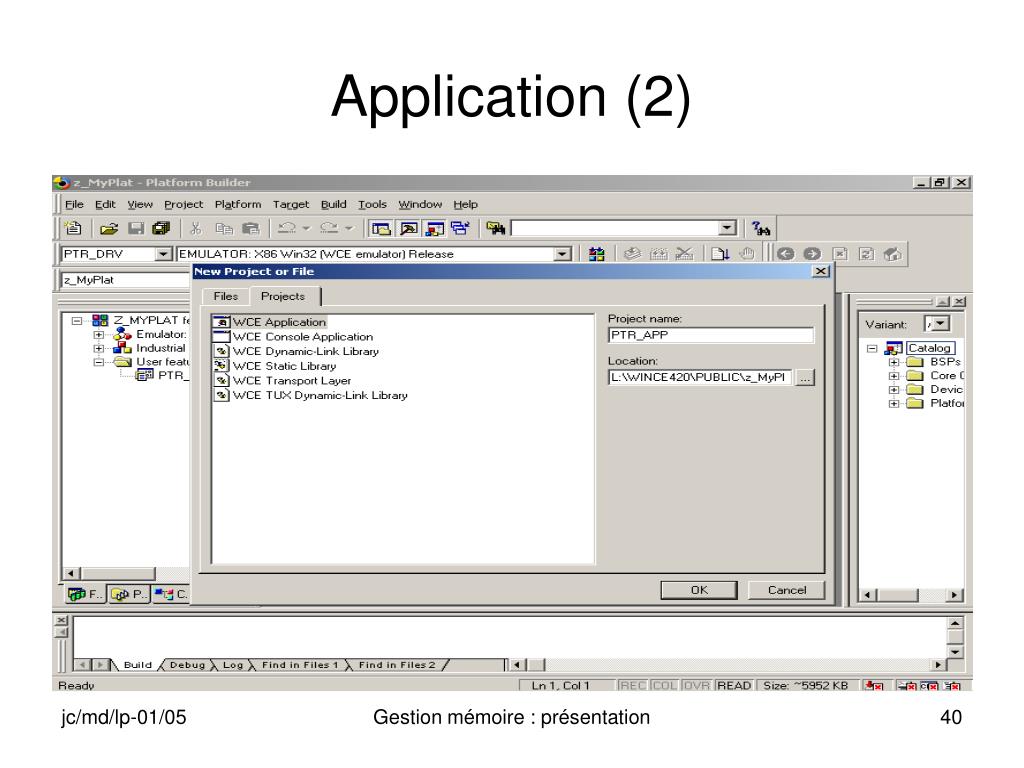Viewport: 1024px width, 768px height.
Task: Confirm with the OK button
Action: (x=699, y=590)
